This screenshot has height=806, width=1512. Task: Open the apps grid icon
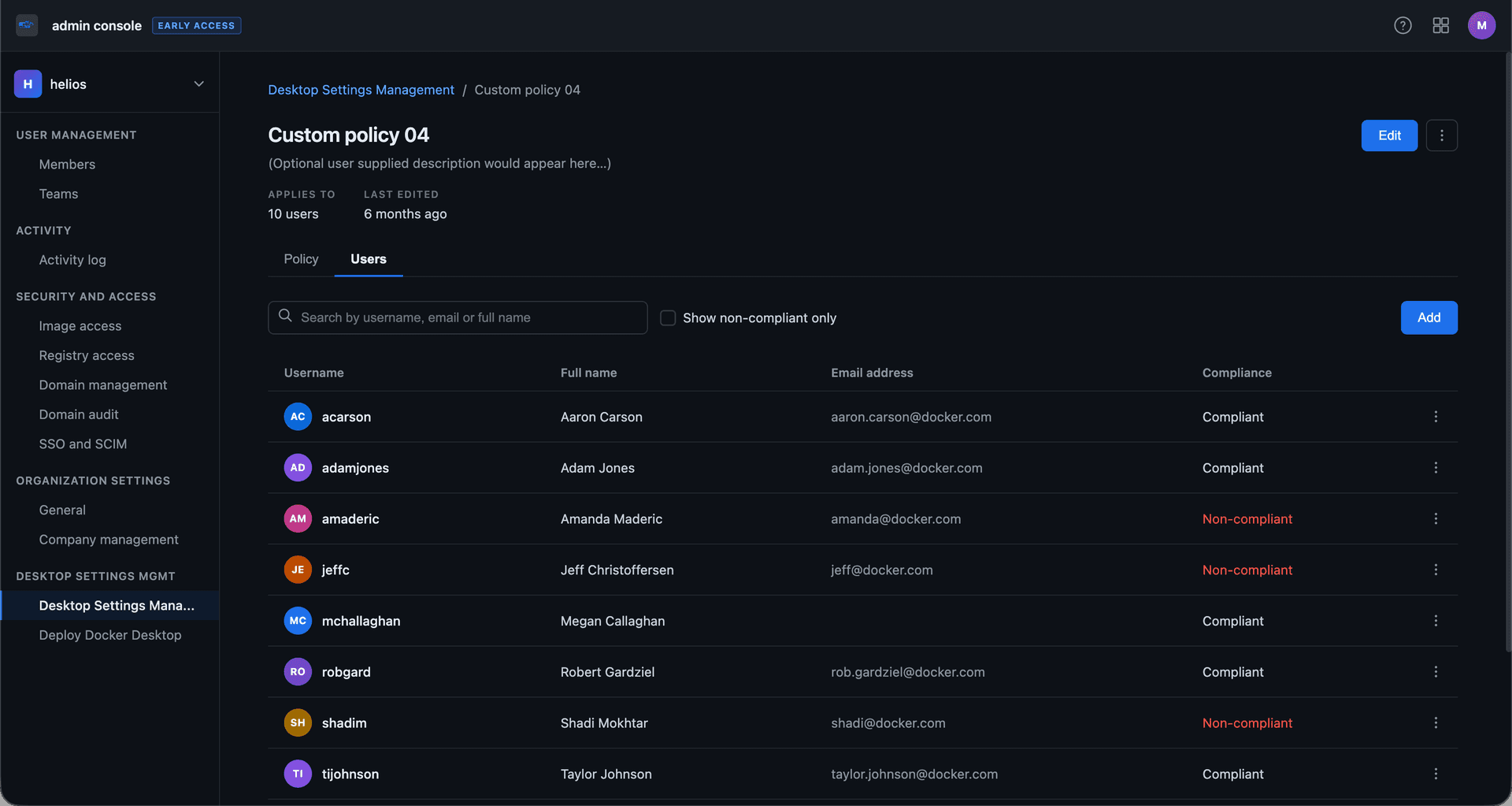tap(1440, 25)
